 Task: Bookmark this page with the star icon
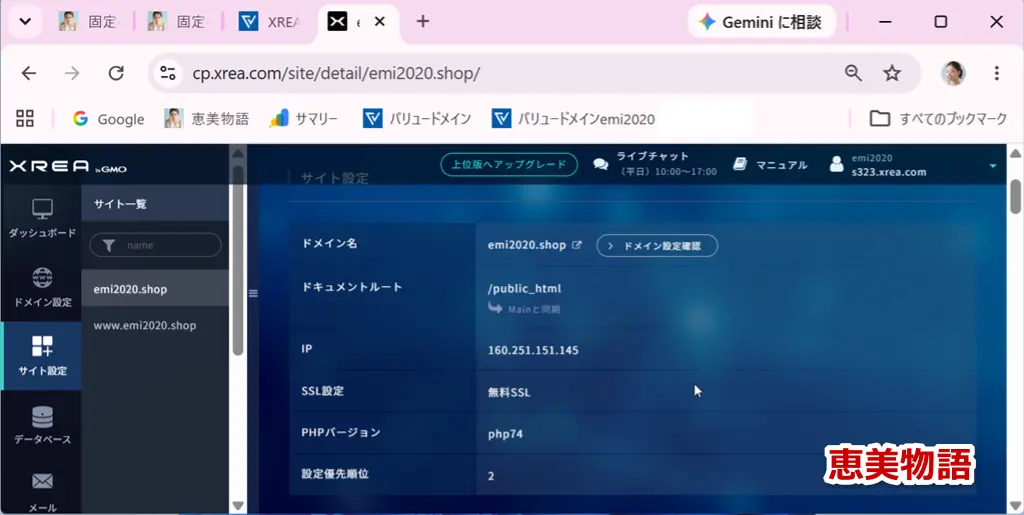coord(892,73)
